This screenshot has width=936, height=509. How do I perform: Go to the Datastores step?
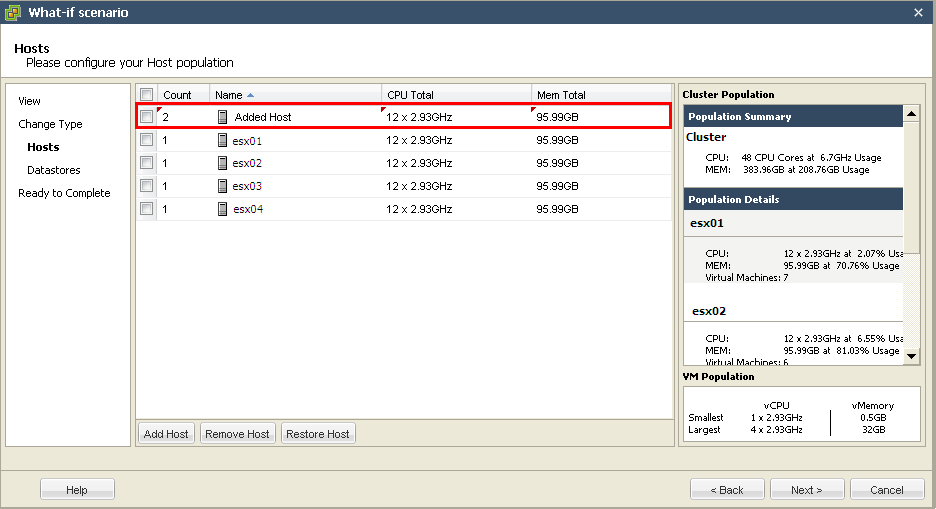(x=54, y=170)
